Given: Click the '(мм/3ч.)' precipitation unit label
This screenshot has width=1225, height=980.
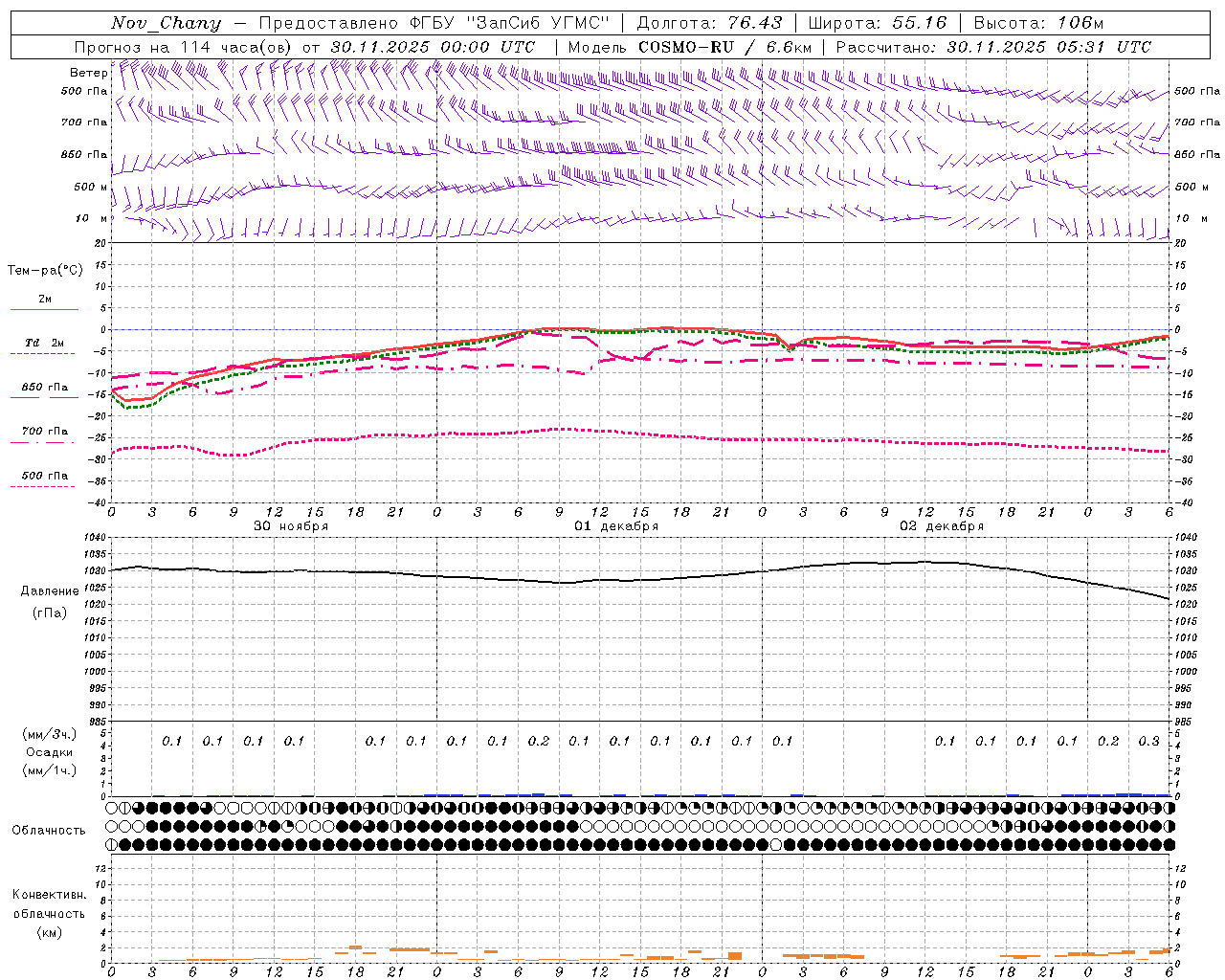Looking at the screenshot, I should (50, 734).
